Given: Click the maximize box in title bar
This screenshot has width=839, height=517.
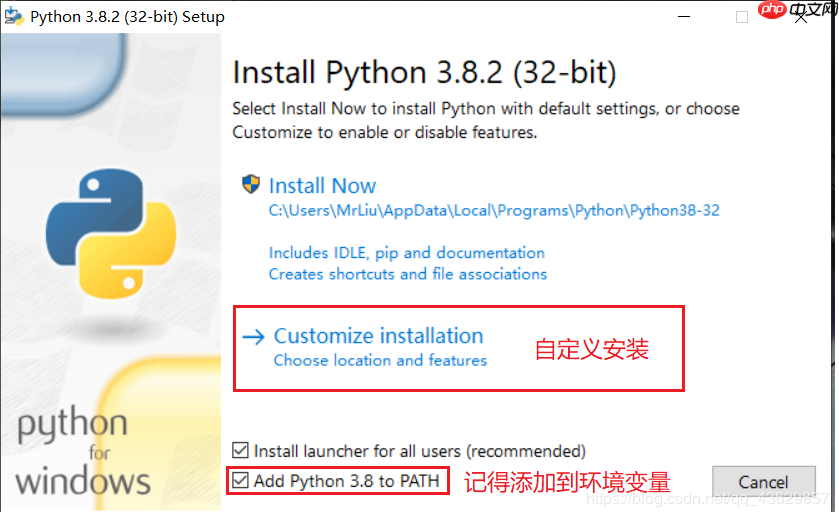Looking at the screenshot, I should point(742,17).
